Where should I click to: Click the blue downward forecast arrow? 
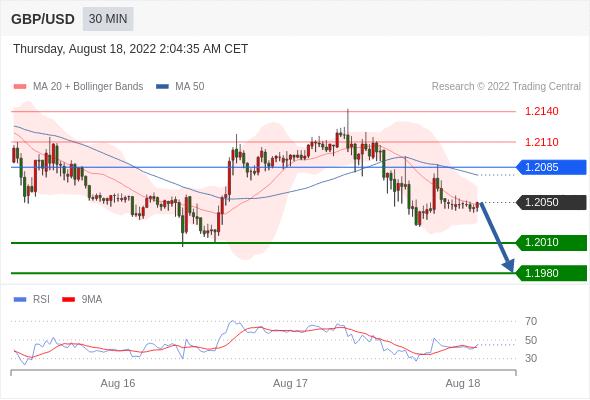tap(497, 237)
